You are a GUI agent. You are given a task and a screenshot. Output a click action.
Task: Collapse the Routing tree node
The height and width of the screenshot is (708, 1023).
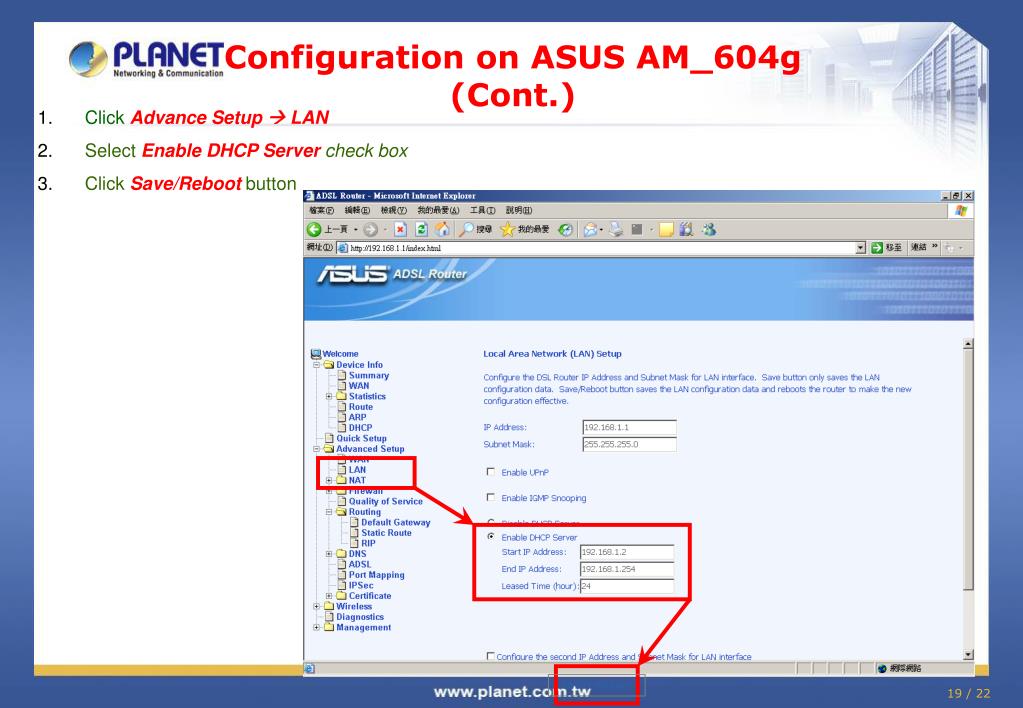[x=329, y=512]
